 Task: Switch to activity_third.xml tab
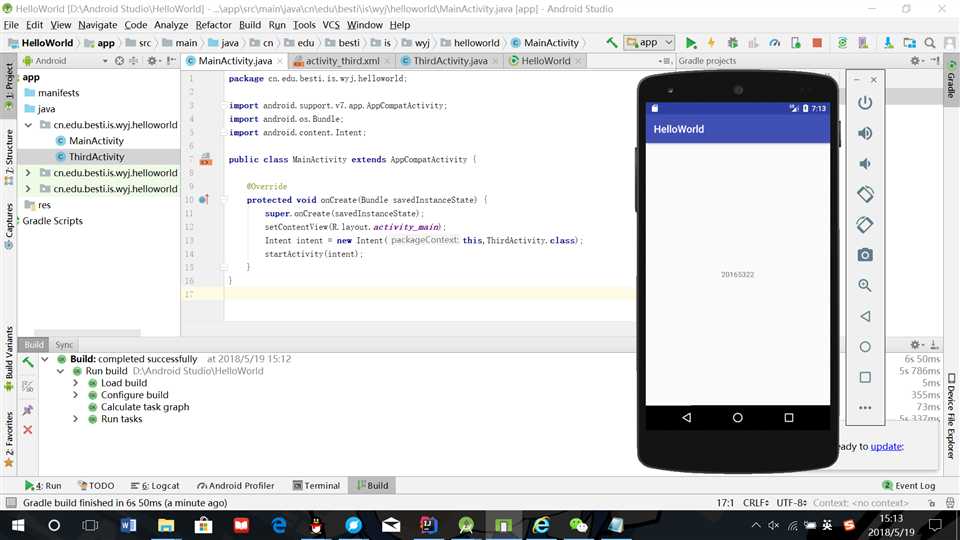click(342, 61)
